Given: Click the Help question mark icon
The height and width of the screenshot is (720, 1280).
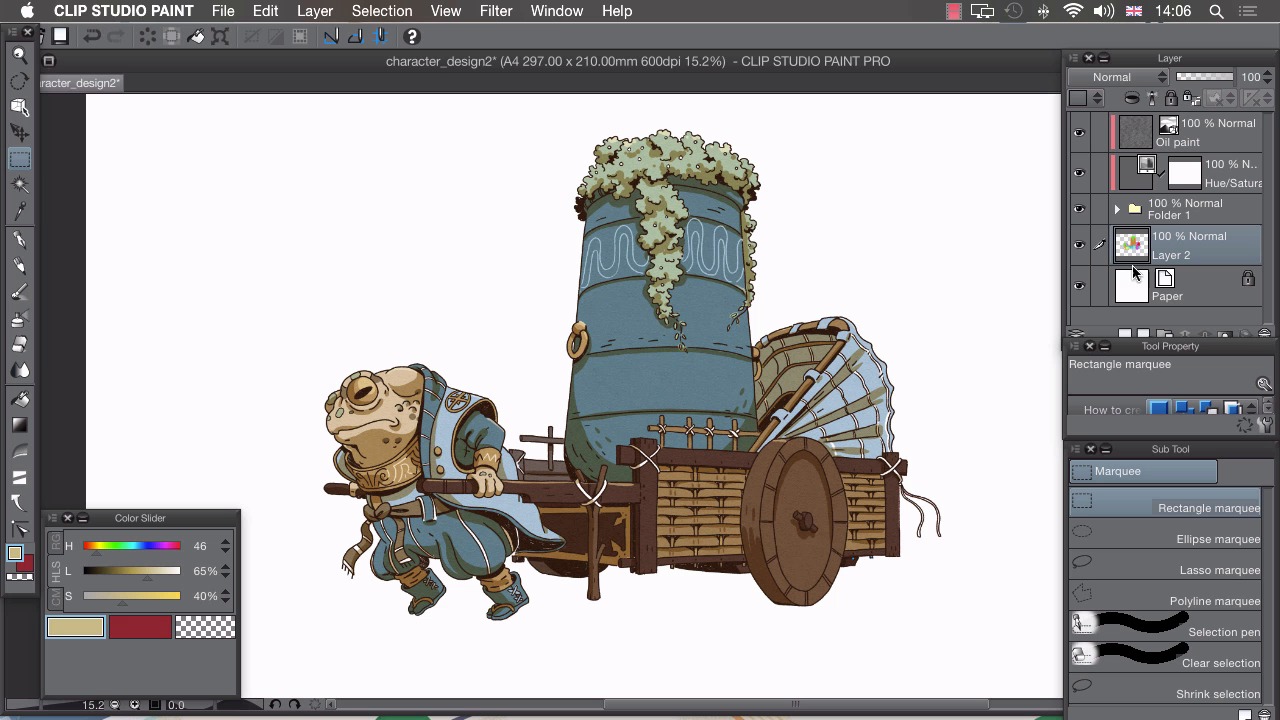Looking at the screenshot, I should tap(411, 37).
